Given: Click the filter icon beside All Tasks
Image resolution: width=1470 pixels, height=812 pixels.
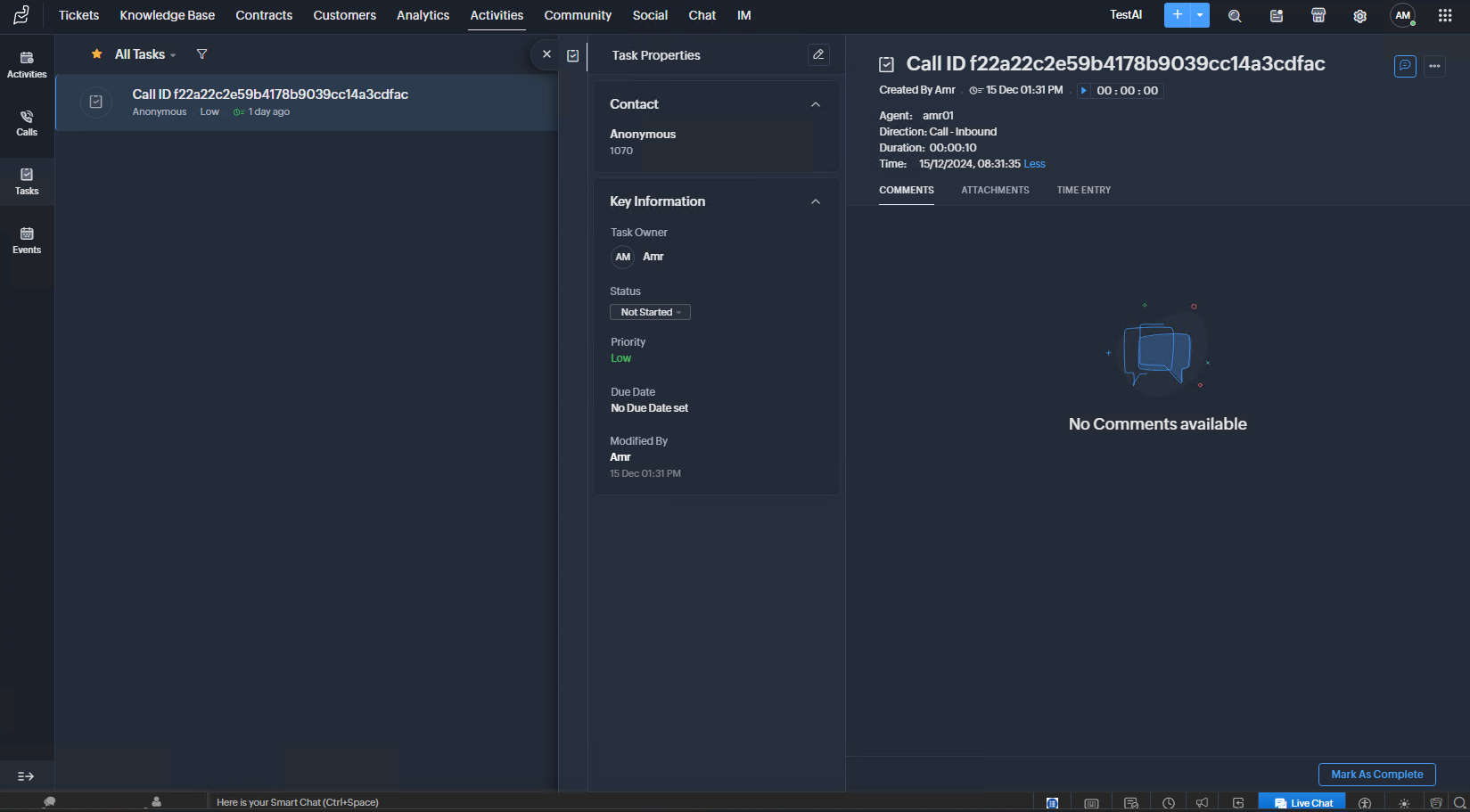Looking at the screenshot, I should (201, 54).
